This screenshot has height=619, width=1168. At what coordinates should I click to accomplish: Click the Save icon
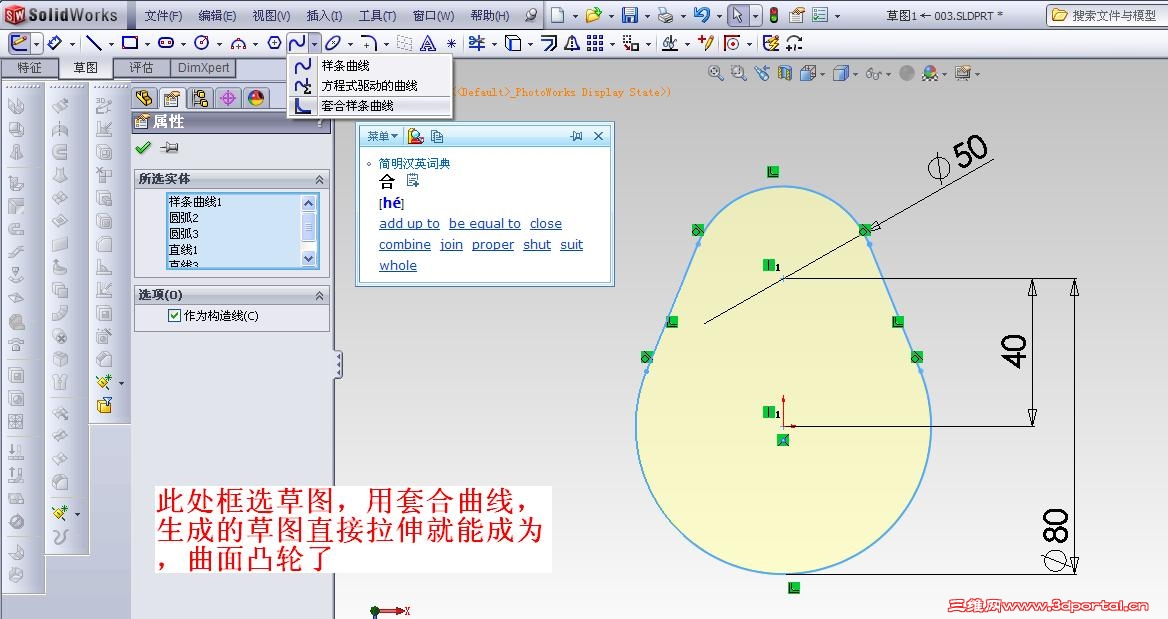tap(629, 15)
